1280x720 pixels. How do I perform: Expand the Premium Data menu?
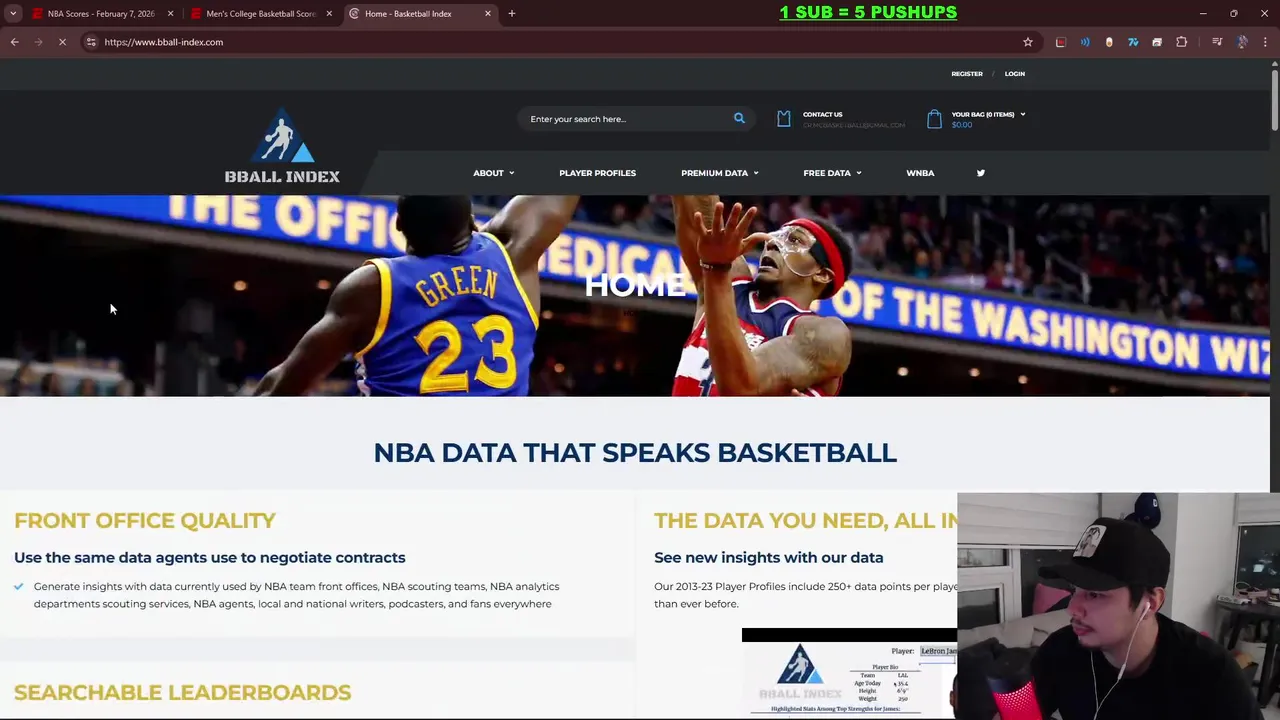720,173
